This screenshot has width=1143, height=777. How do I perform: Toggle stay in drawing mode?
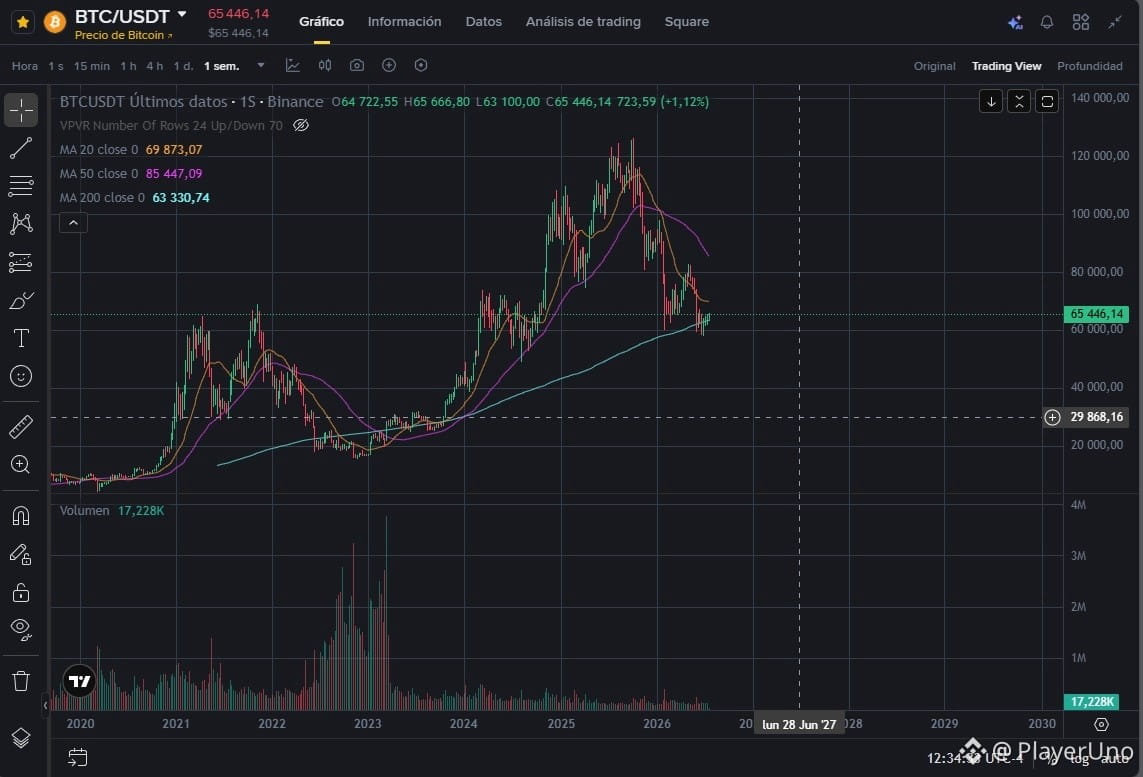click(21, 555)
